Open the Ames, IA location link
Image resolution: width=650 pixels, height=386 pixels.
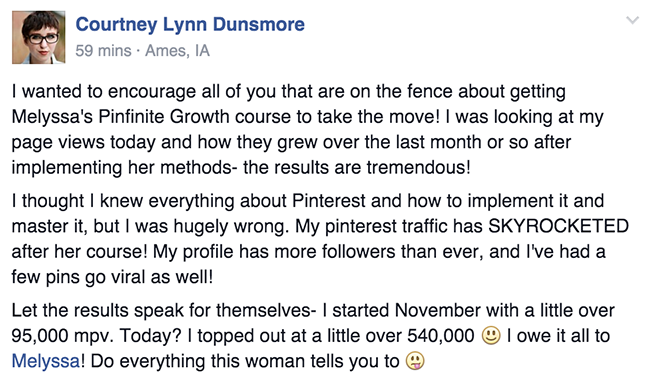click(177, 51)
